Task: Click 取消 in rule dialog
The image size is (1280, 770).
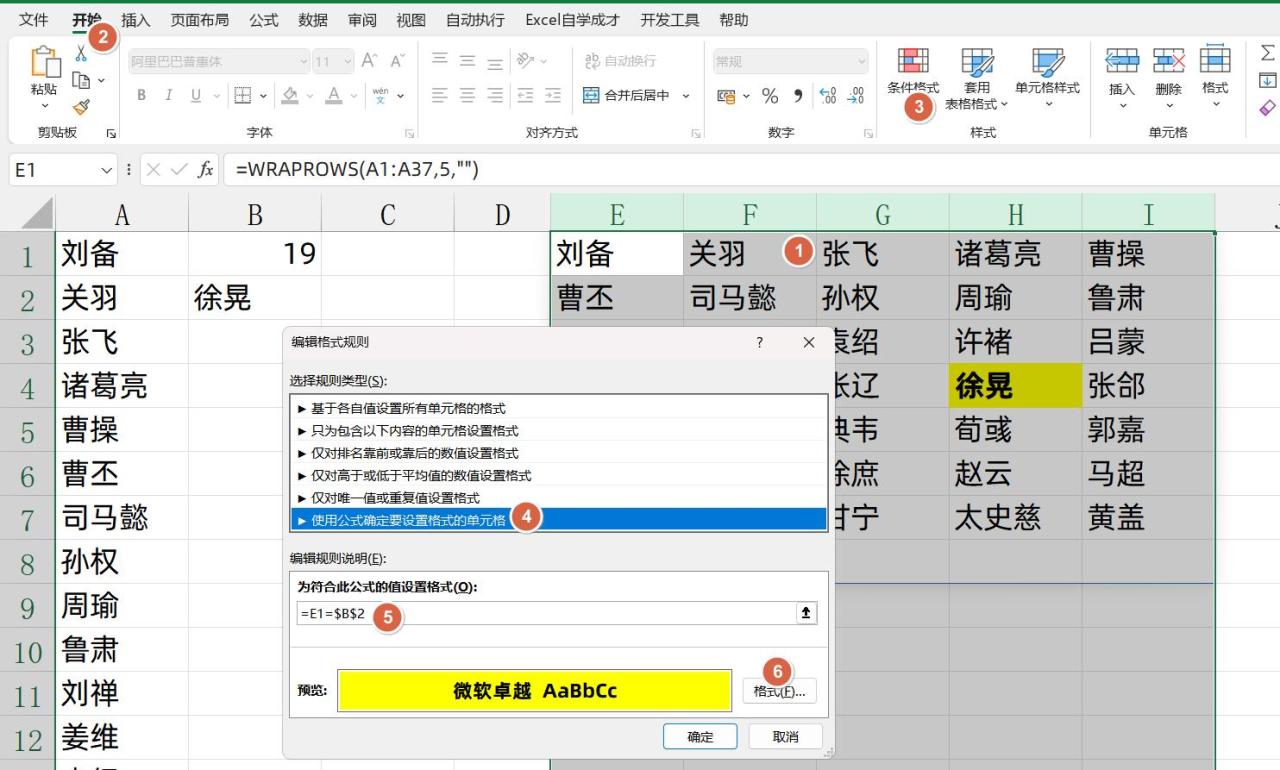Action: 786,737
